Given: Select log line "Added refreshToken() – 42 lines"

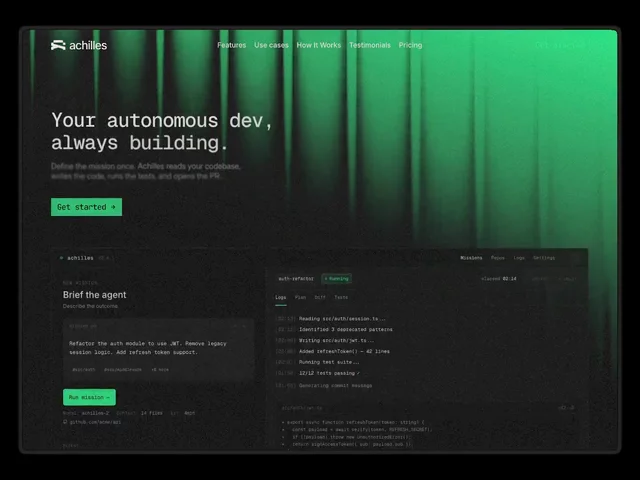Looking at the screenshot, I should (x=344, y=351).
